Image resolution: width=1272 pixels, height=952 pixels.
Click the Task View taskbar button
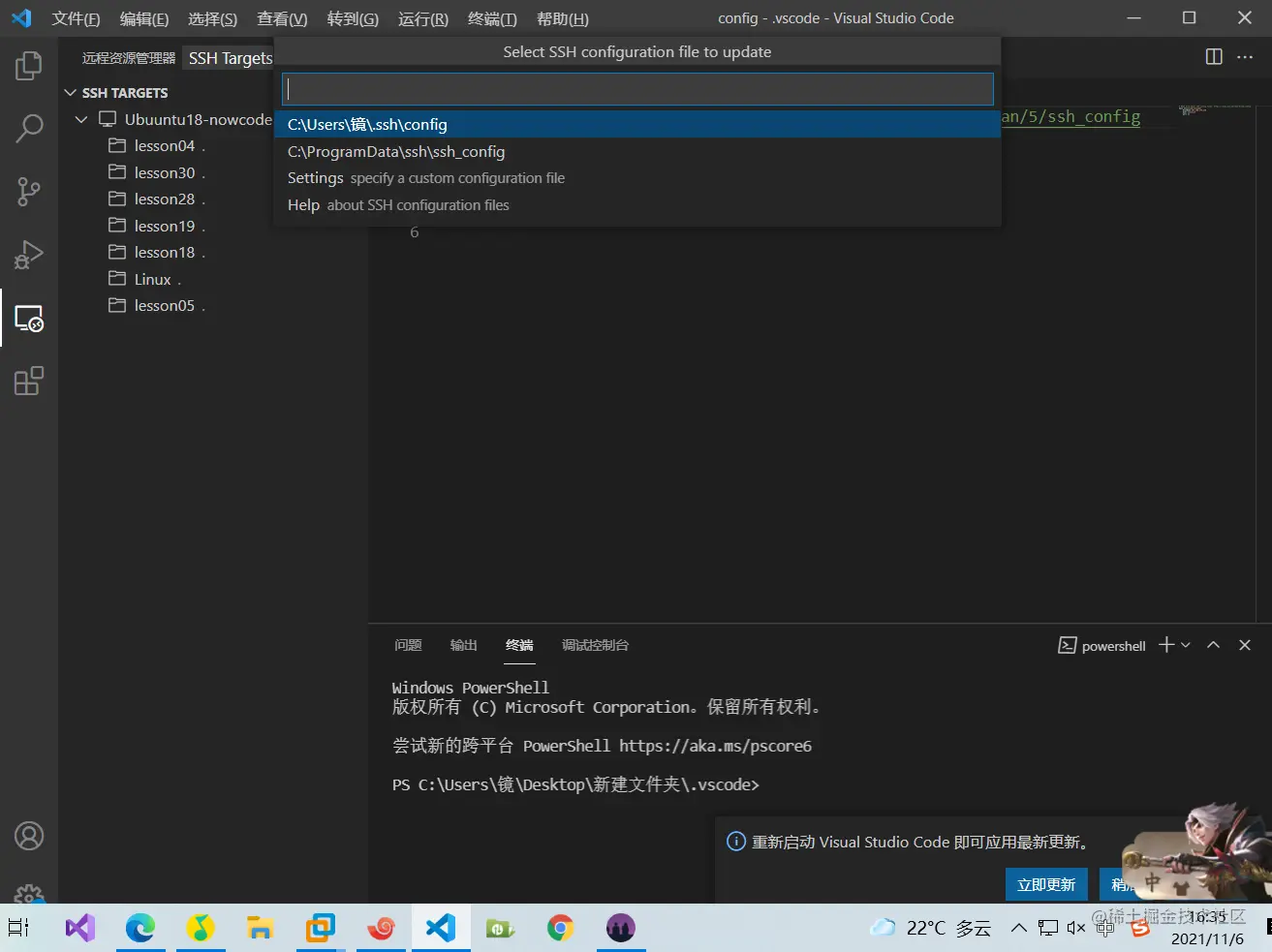[19, 928]
